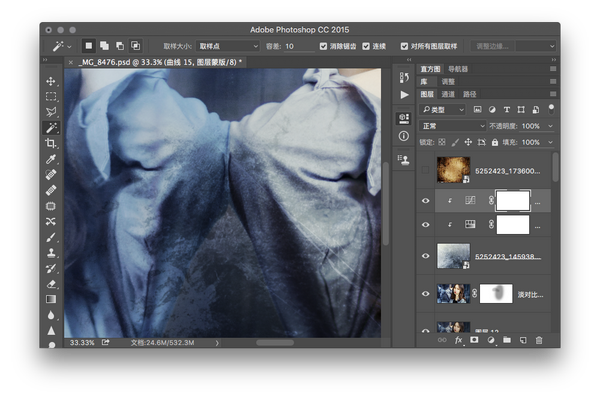
Task: Open the Sample Size dropdown
Action: pos(228,46)
